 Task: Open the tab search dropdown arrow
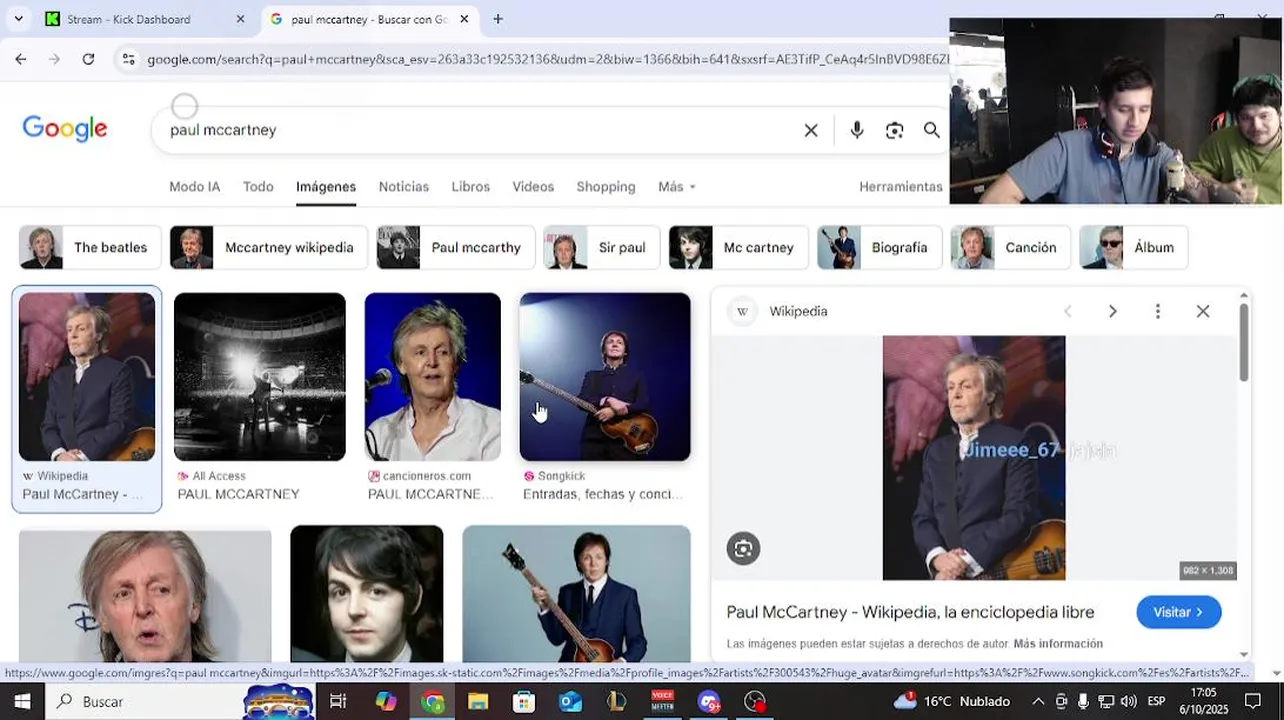[18, 19]
